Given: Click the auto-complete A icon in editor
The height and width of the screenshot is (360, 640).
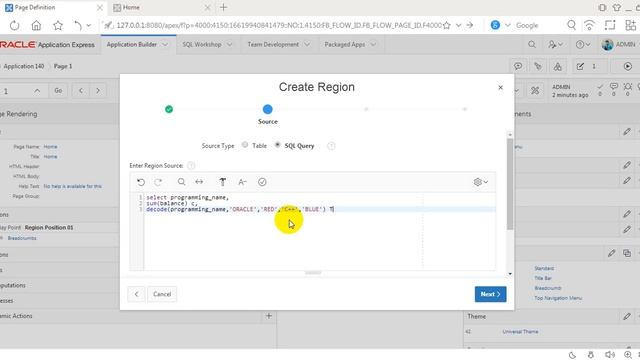Looking at the screenshot, I should [242, 182].
